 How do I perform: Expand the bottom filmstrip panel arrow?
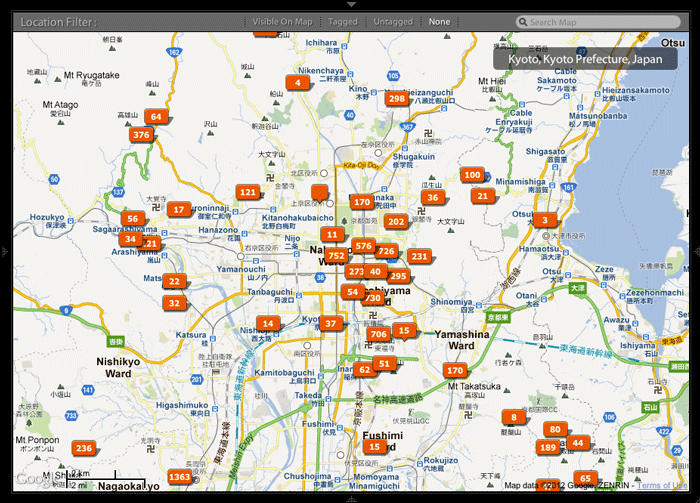click(x=351, y=499)
